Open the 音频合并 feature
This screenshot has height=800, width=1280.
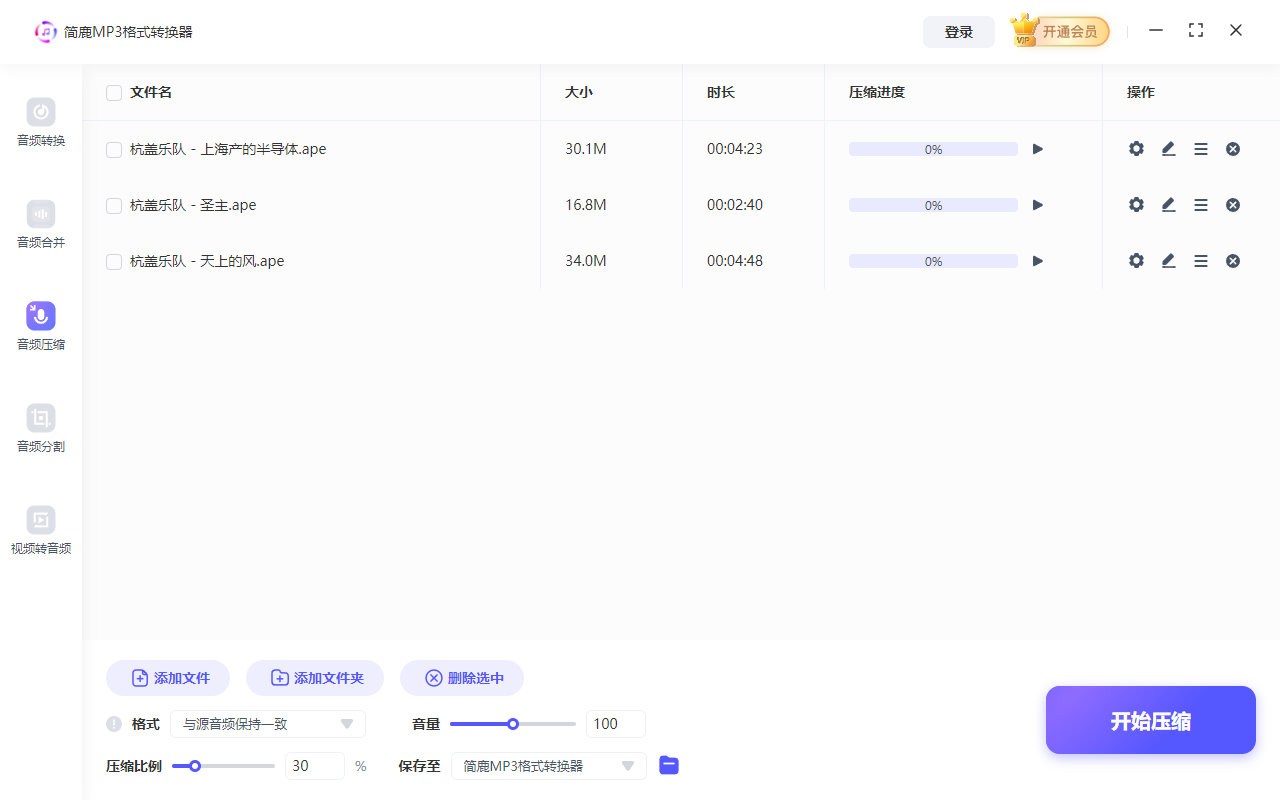[x=40, y=224]
